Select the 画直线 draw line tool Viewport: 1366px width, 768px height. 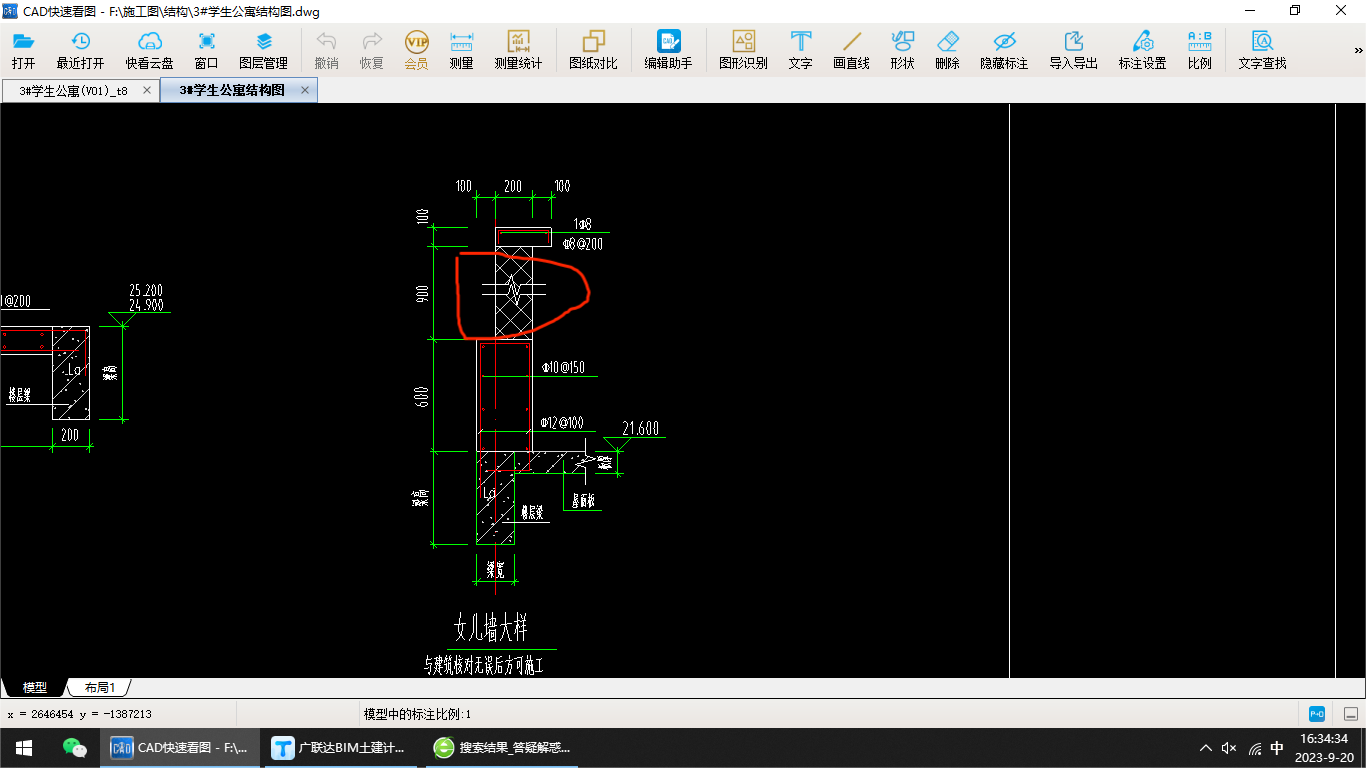point(851,50)
